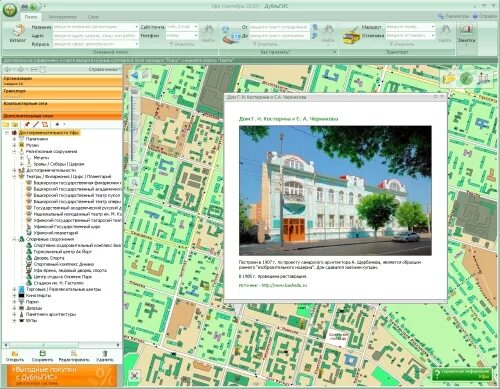
Task: Expand the Памятники tree node
Action: 14,139
